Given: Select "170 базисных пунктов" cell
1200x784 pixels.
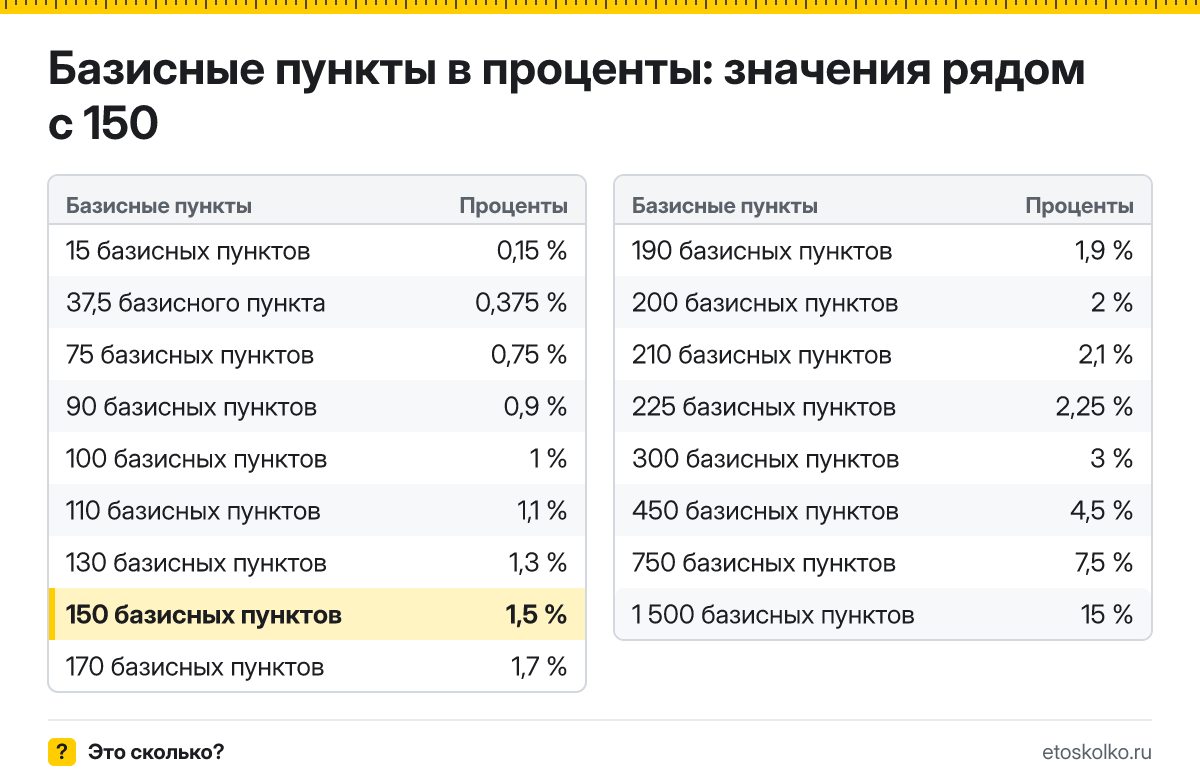Looking at the screenshot, I should pos(195,667).
